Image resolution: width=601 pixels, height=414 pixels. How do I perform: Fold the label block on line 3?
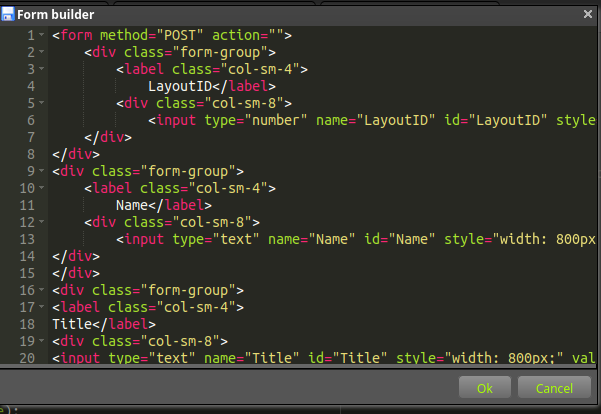[41, 69]
